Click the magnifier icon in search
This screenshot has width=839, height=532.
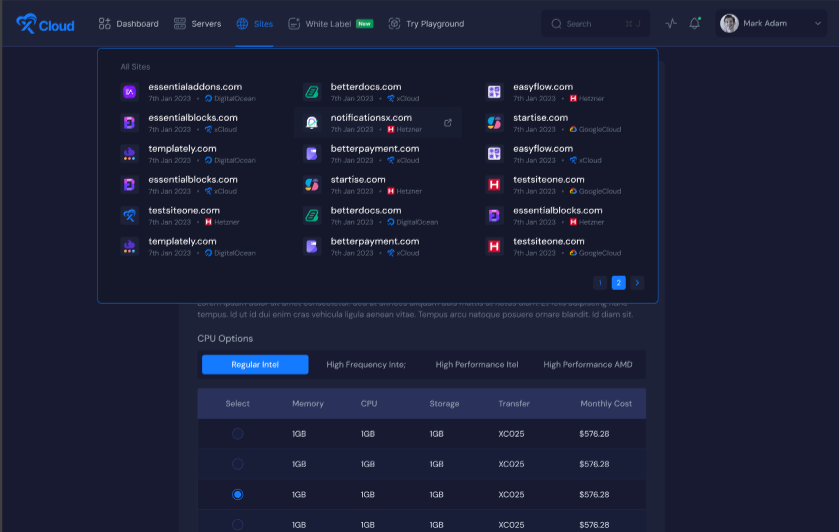(556, 24)
